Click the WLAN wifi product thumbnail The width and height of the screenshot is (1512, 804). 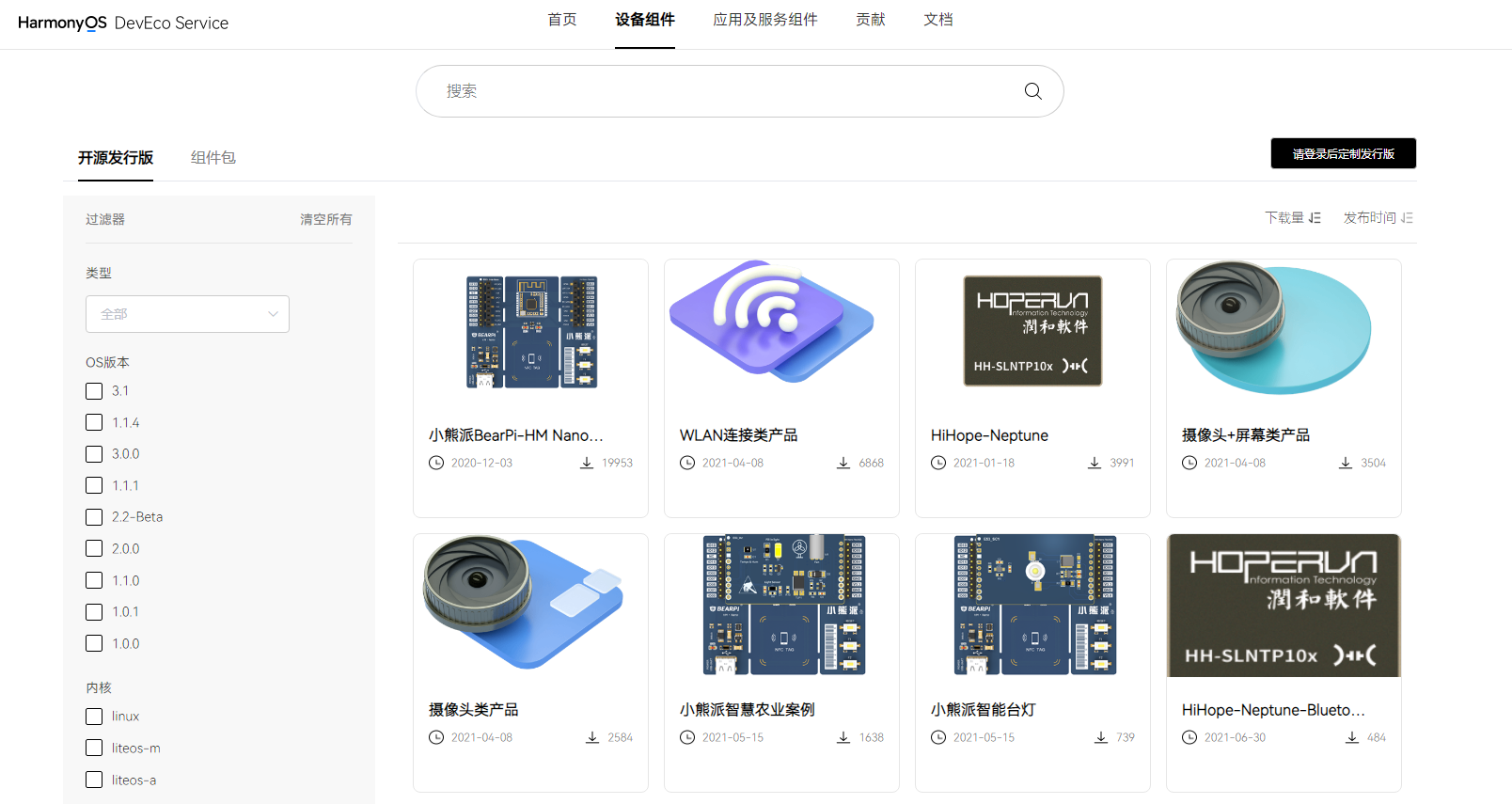coord(772,322)
